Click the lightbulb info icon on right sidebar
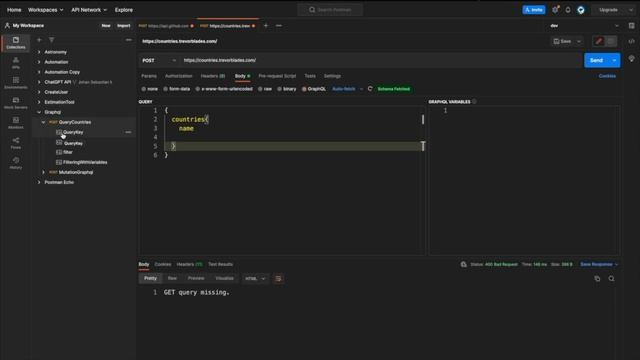Viewport: 640px width, 360px height. coord(631,59)
